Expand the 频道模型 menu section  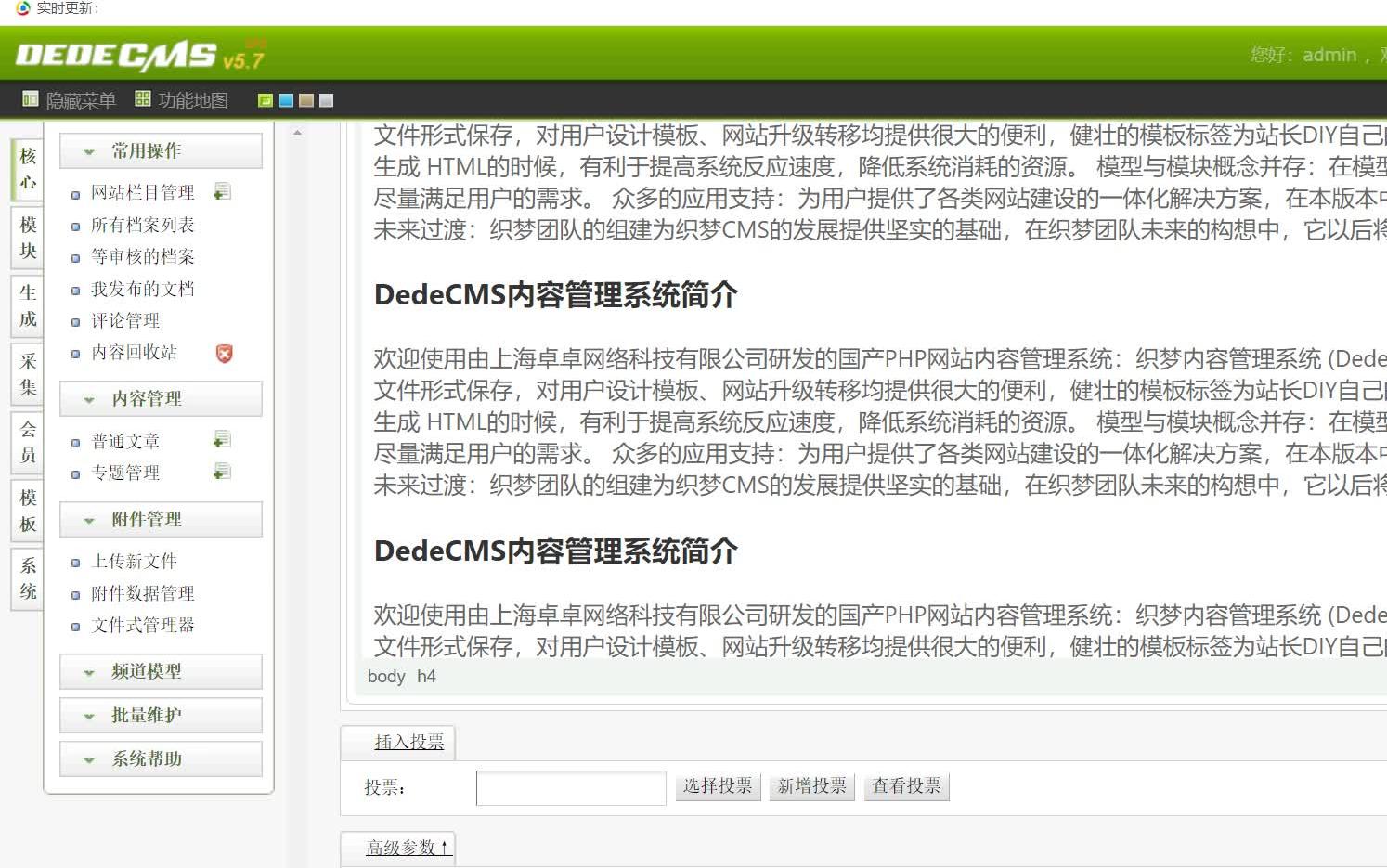pyautogui.click(x=162, y=672)
